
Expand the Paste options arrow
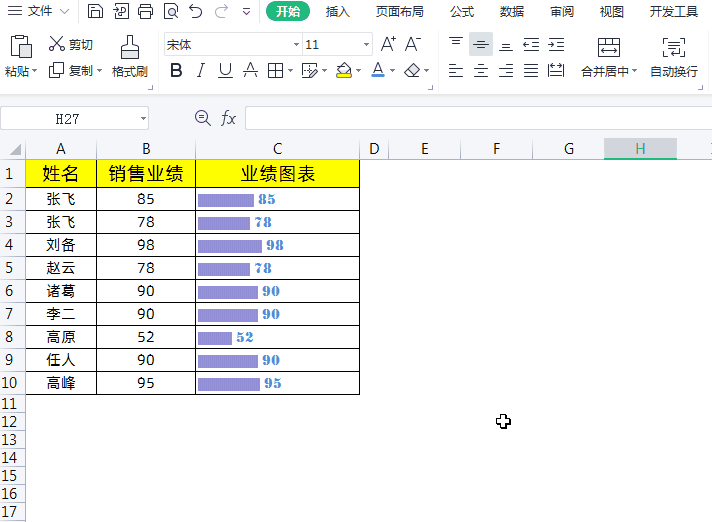pos(35,71)
